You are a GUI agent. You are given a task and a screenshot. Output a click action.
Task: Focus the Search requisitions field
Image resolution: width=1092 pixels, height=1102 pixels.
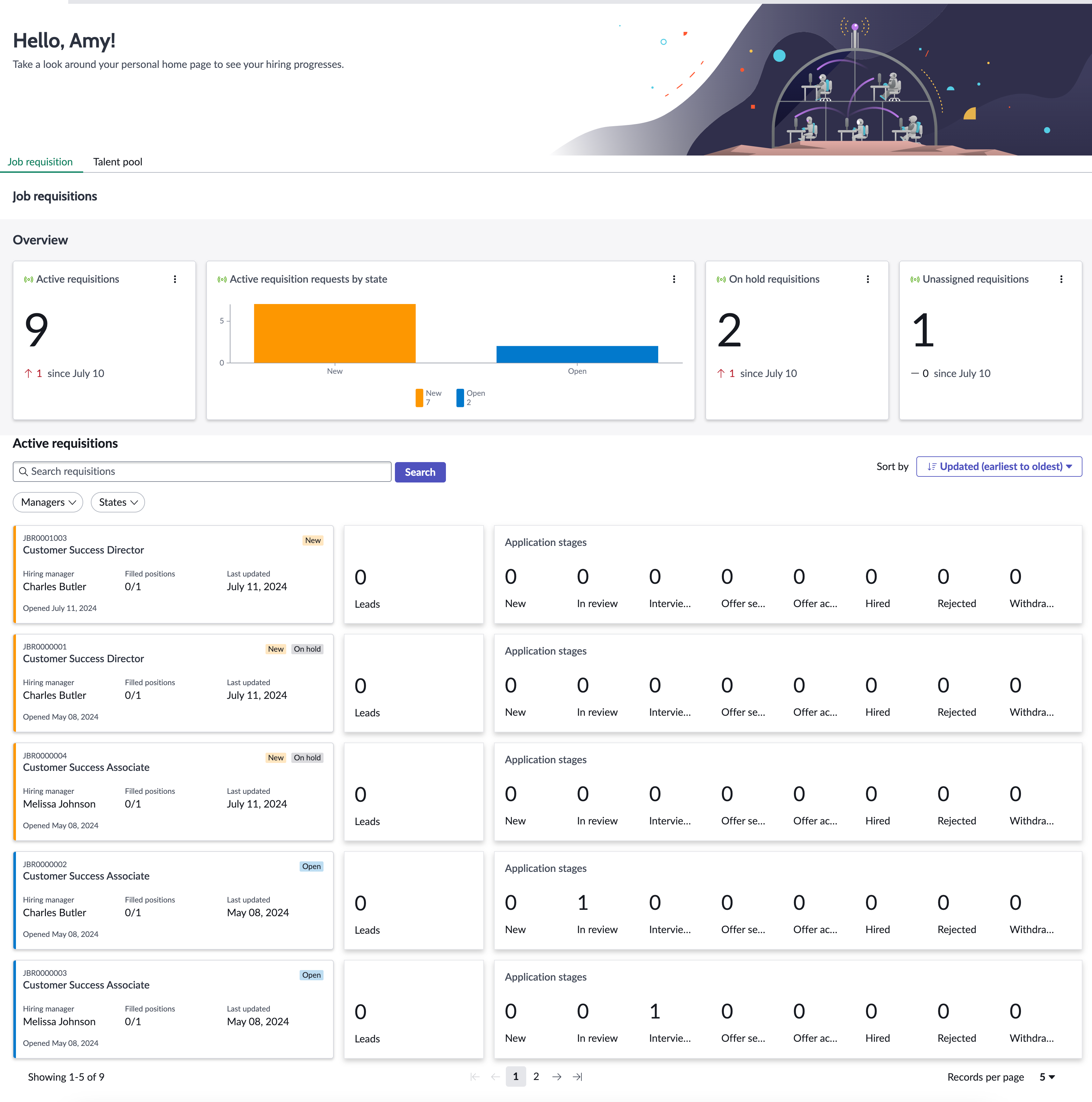202,472
